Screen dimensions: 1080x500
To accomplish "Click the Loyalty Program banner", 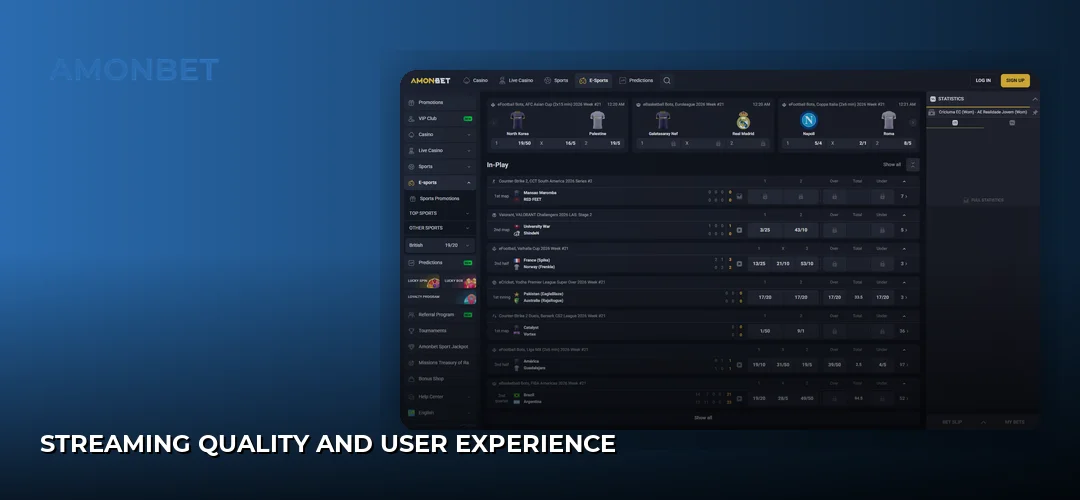I will (x=441, y=298).
